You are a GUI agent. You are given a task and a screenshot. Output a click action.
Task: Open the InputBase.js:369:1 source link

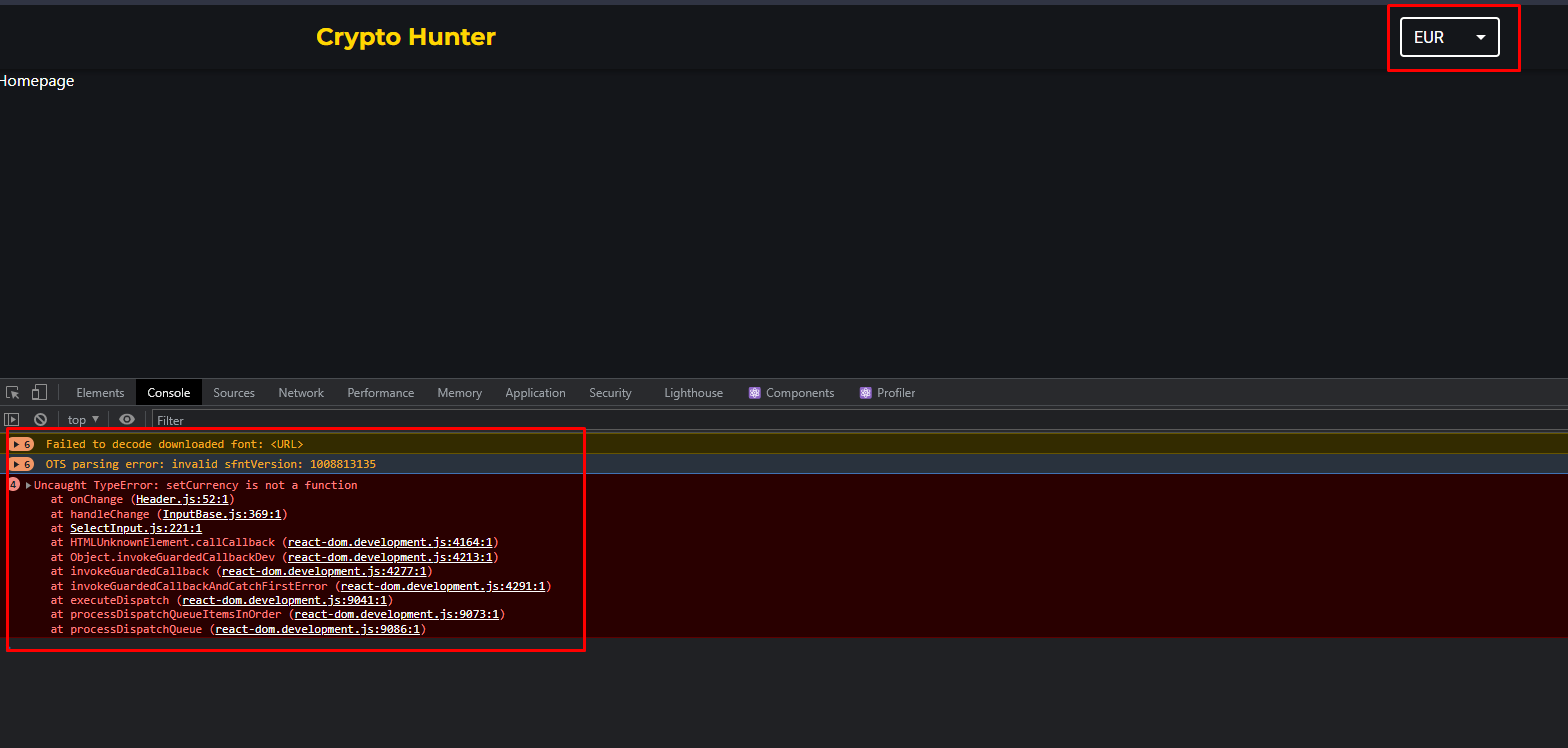[224, 514]
